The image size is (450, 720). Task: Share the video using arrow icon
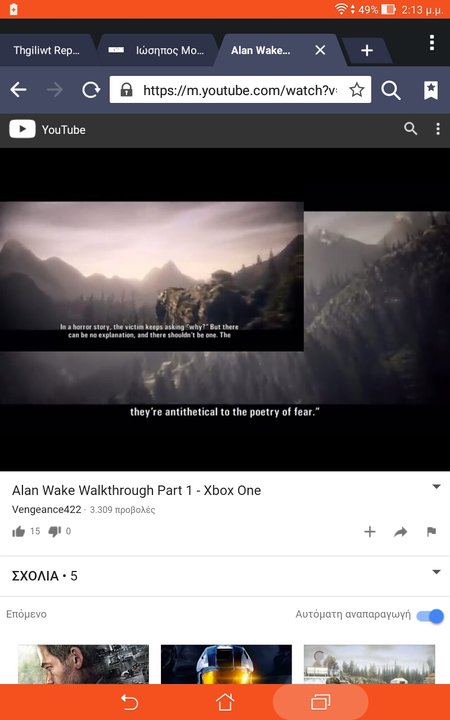[400, 532]
